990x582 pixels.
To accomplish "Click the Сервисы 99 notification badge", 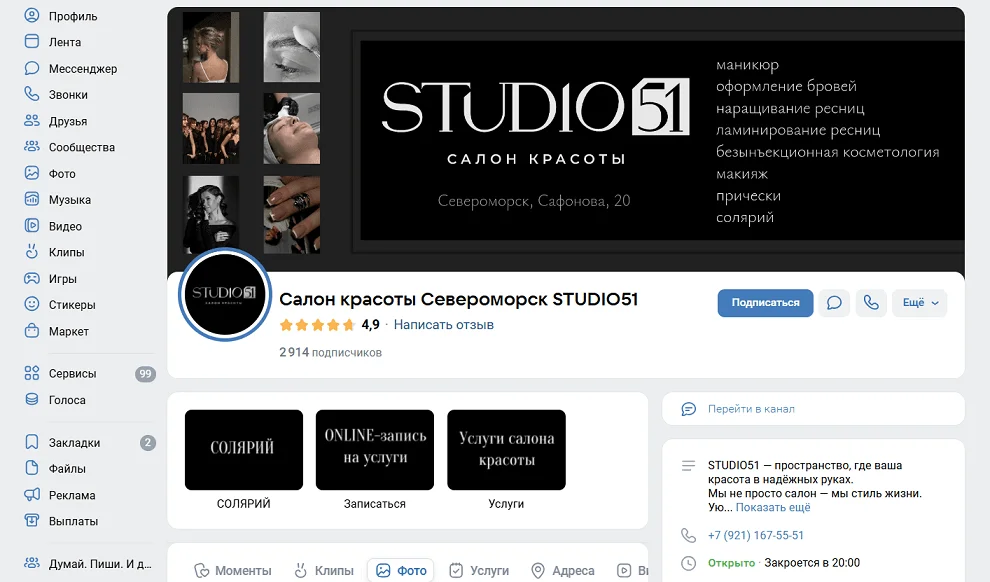I will [145, 374].
